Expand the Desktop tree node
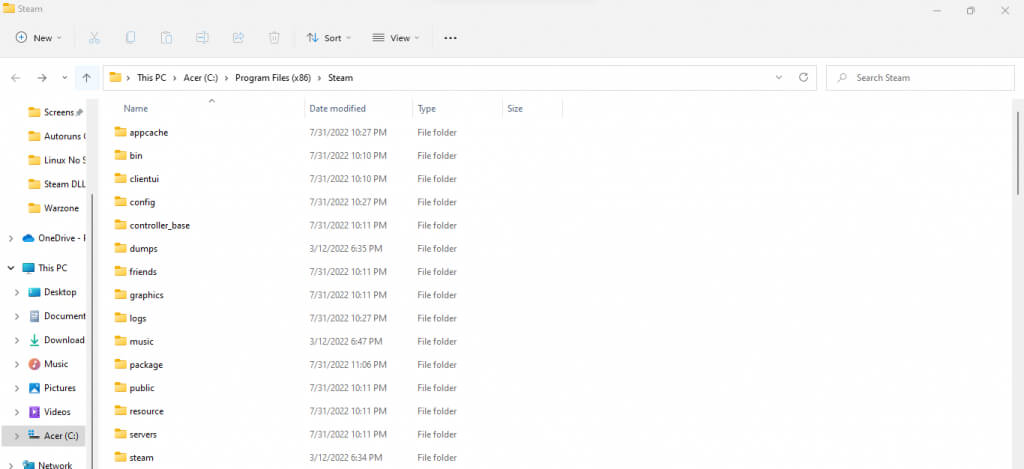This screenshot has height=469, width=1024. click(17, 293)
